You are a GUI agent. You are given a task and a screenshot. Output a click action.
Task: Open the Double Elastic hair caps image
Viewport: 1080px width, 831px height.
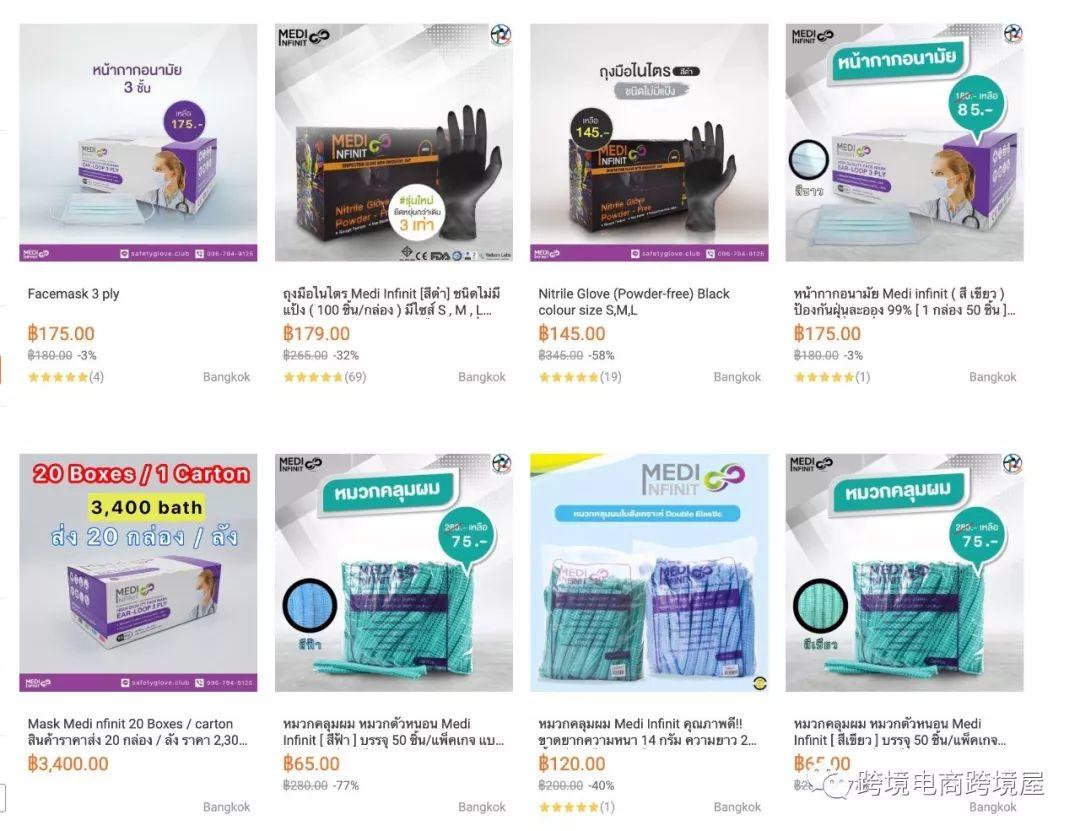tap(649, 573)
